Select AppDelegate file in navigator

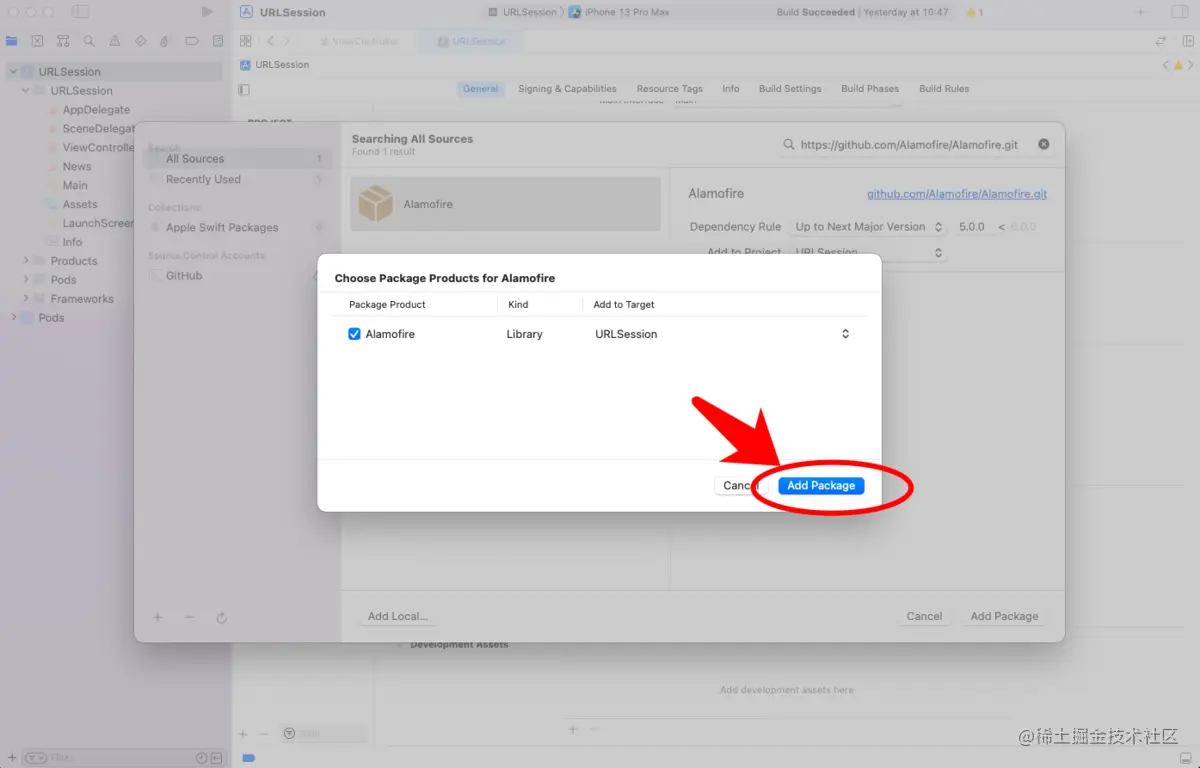click(96, 110)
